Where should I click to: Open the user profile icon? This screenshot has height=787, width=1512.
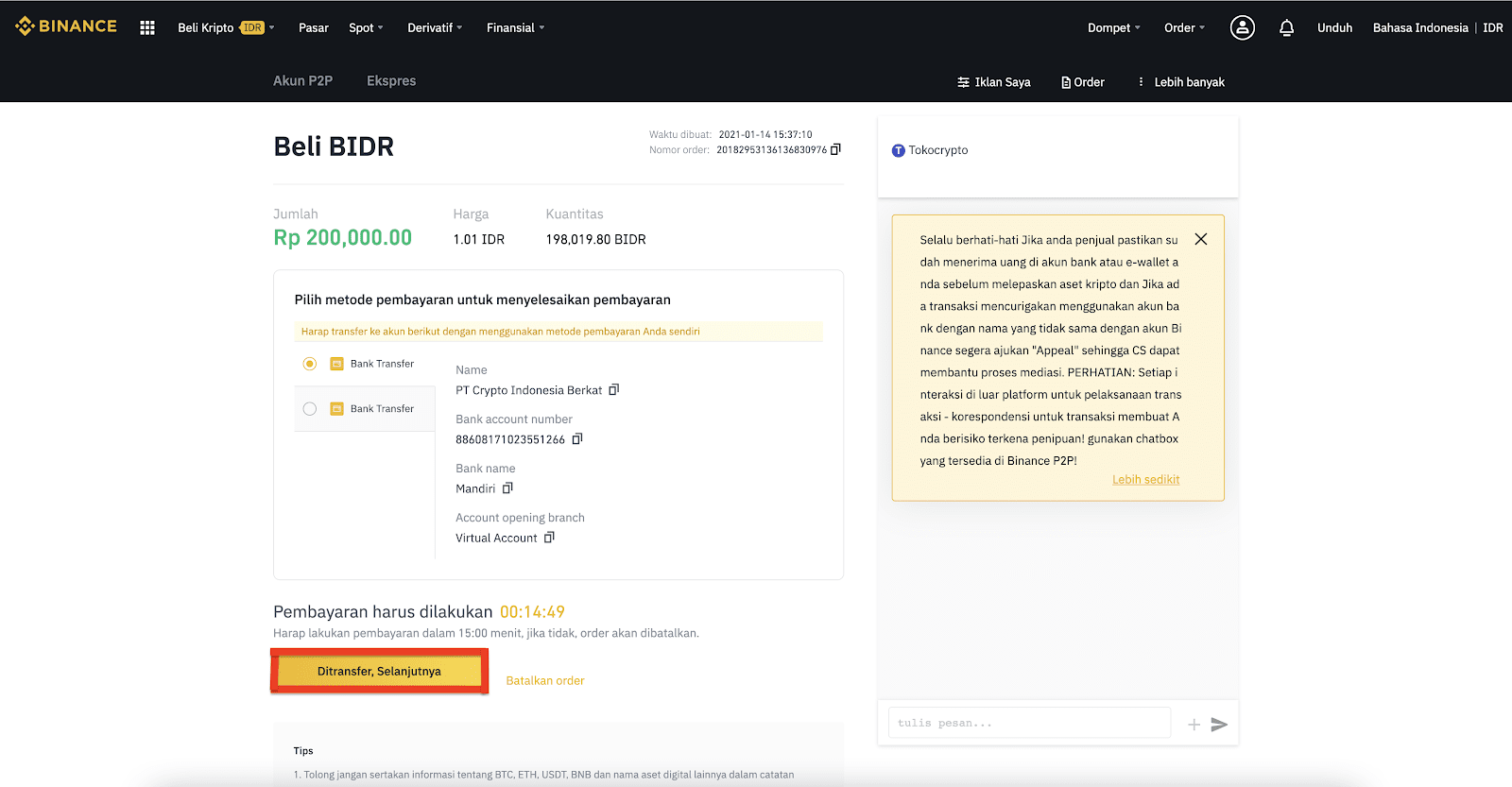pyautogui.click(x=1243, y=27)
